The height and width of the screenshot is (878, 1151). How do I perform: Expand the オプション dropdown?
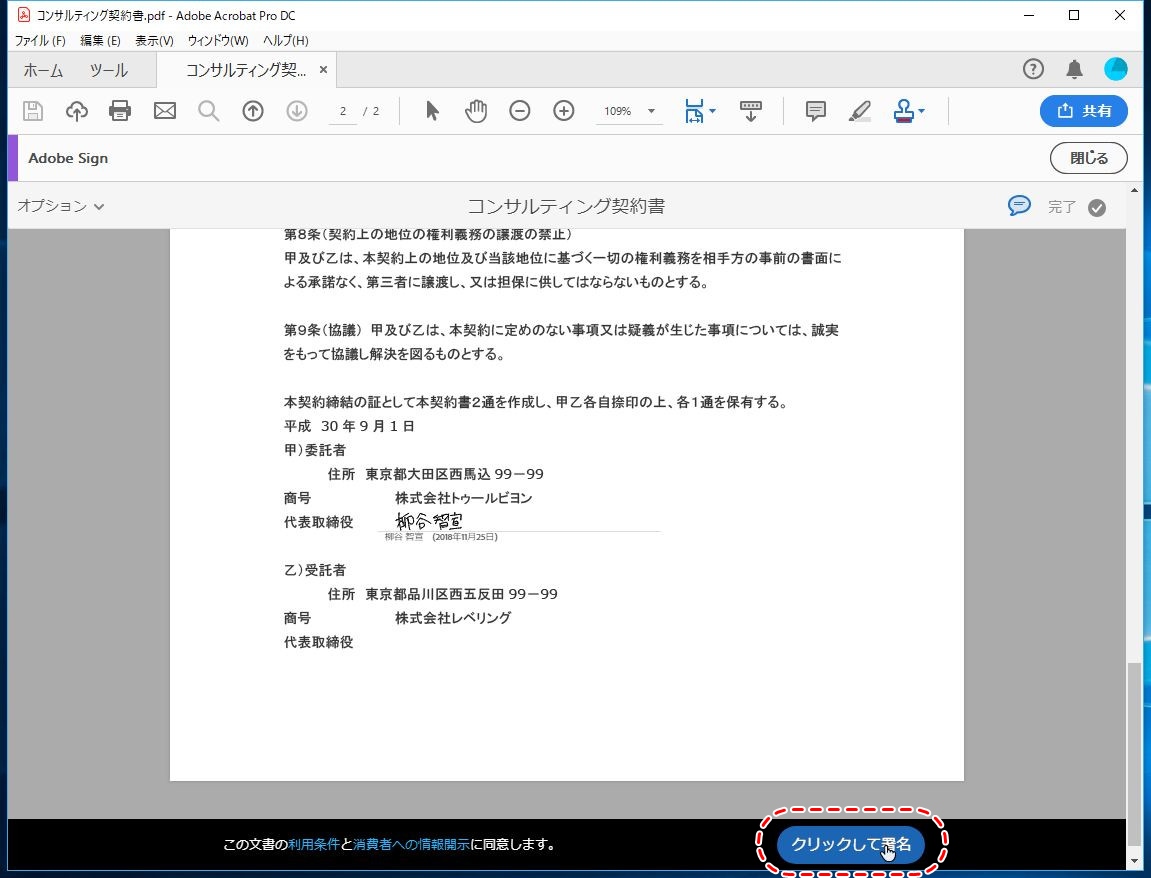coord(60,206)
